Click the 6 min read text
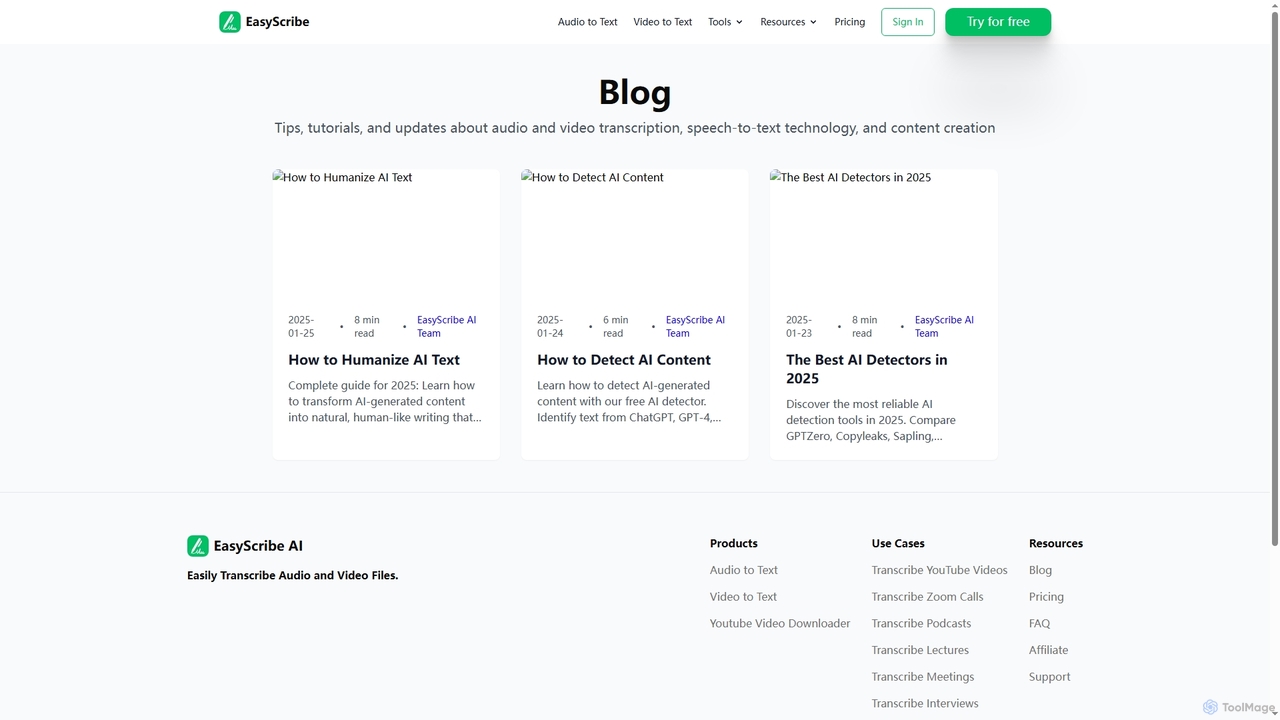 pyautogui.click(x=616, y=326)
